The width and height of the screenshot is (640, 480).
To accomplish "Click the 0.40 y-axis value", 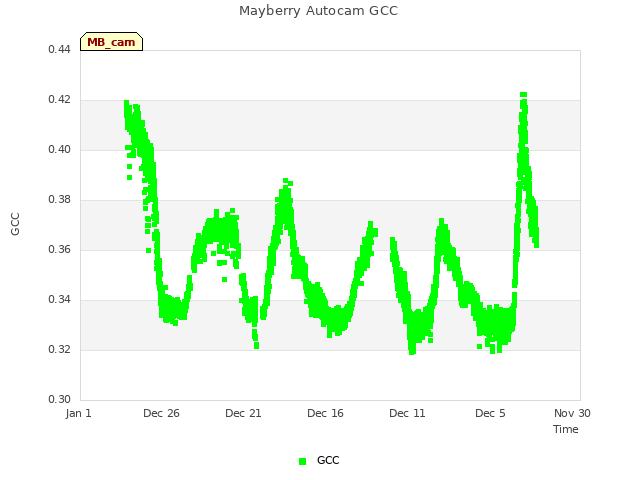I will (60, 149).
